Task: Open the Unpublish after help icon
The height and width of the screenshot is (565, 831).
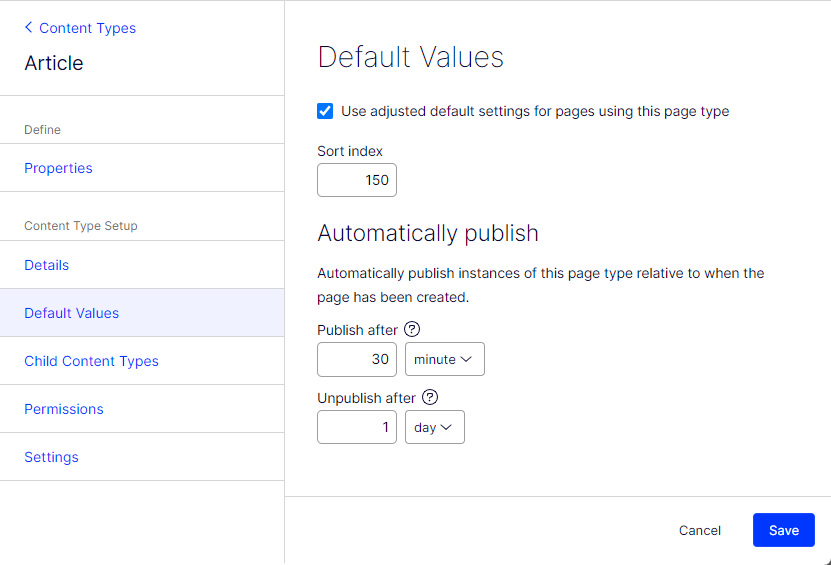Action: click(x=430, y=397)
